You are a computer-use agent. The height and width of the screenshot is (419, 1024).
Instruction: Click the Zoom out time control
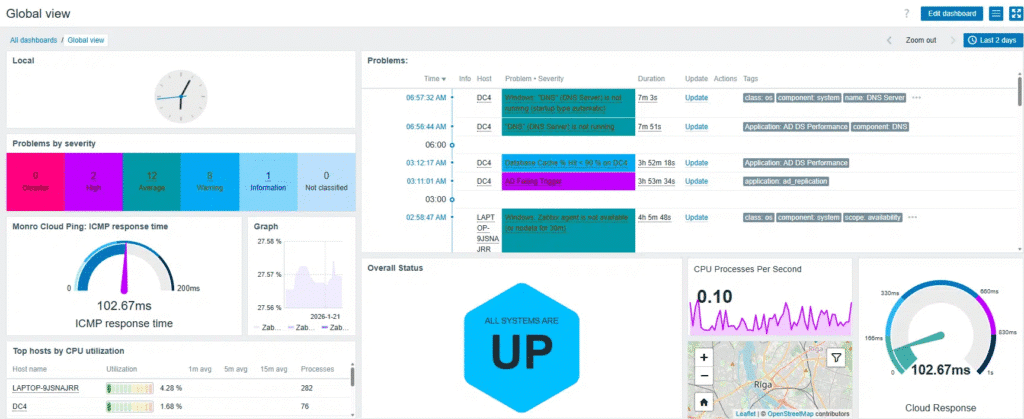pos(920,40)
